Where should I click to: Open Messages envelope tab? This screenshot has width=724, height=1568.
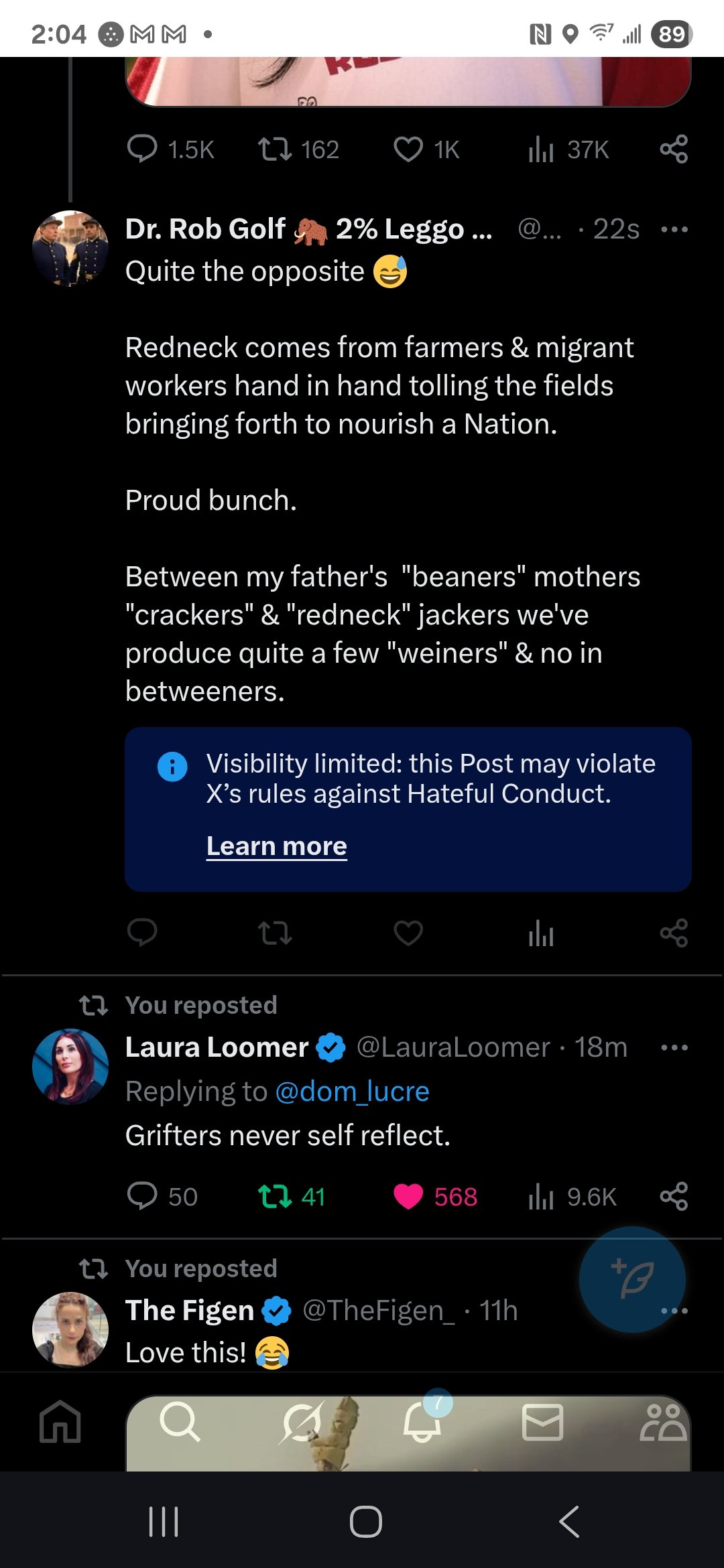click(x=542, y=1422)
